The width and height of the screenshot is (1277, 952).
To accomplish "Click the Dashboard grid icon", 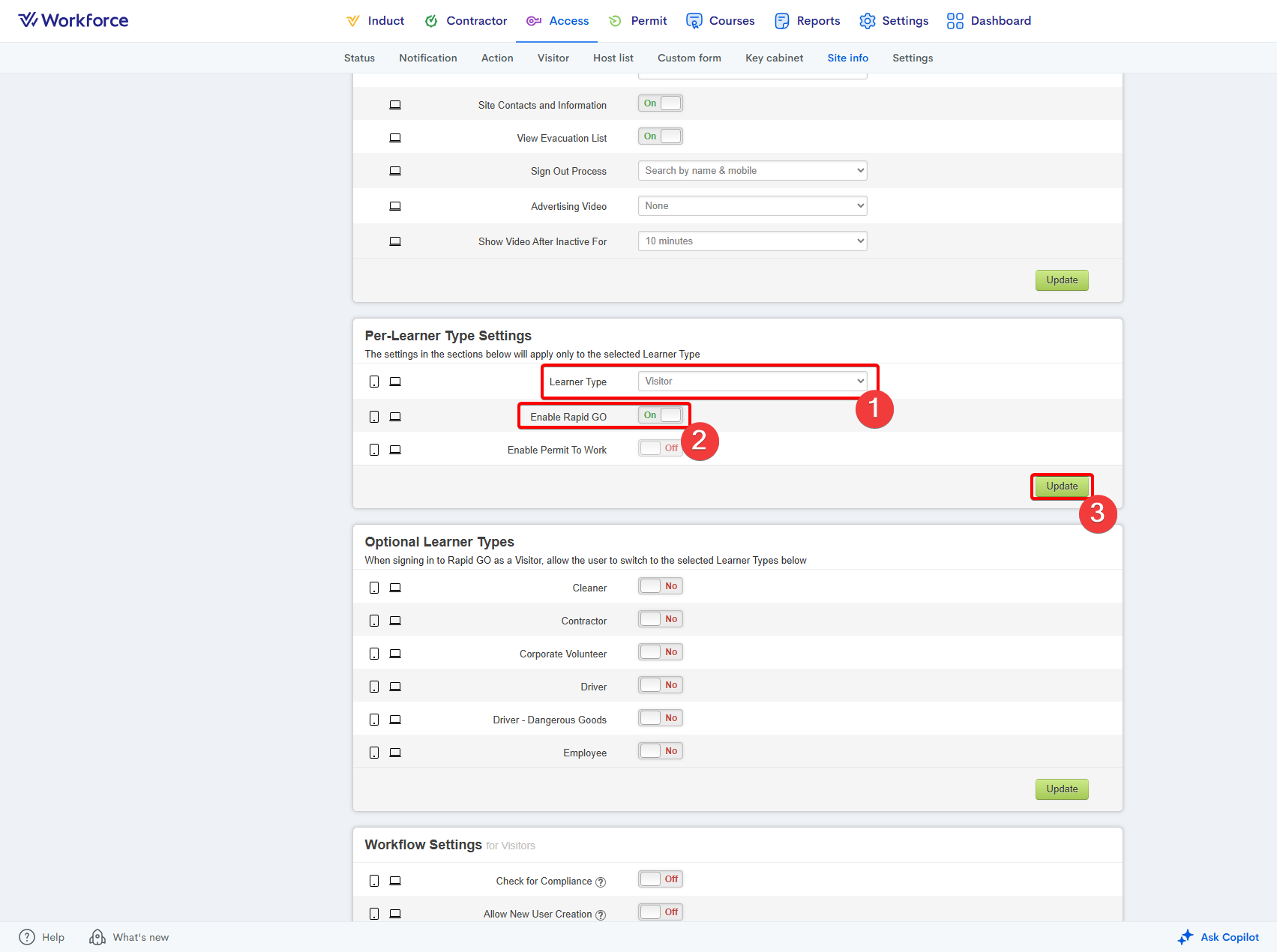I will pos(955,21).
